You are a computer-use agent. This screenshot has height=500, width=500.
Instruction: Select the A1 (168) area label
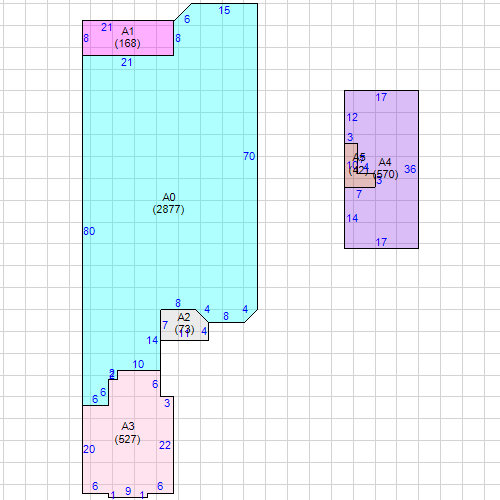(127, 37)
